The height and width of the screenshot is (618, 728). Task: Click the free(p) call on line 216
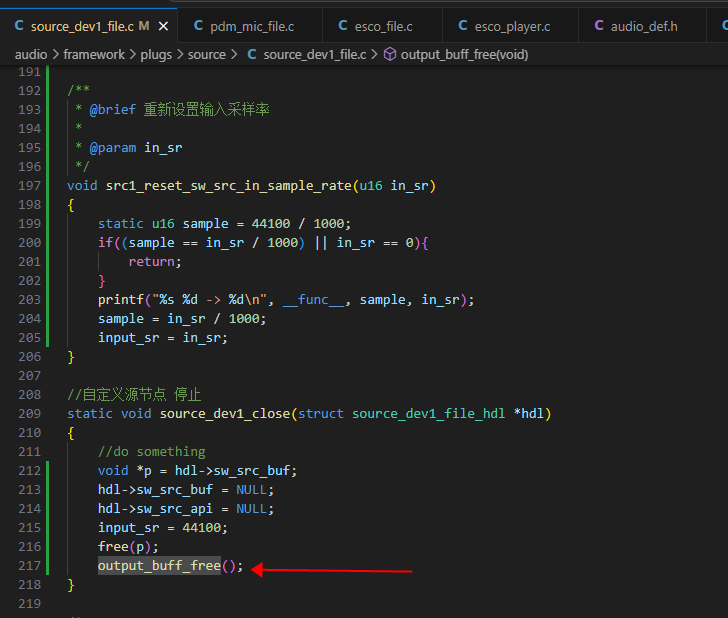point(128,547)
